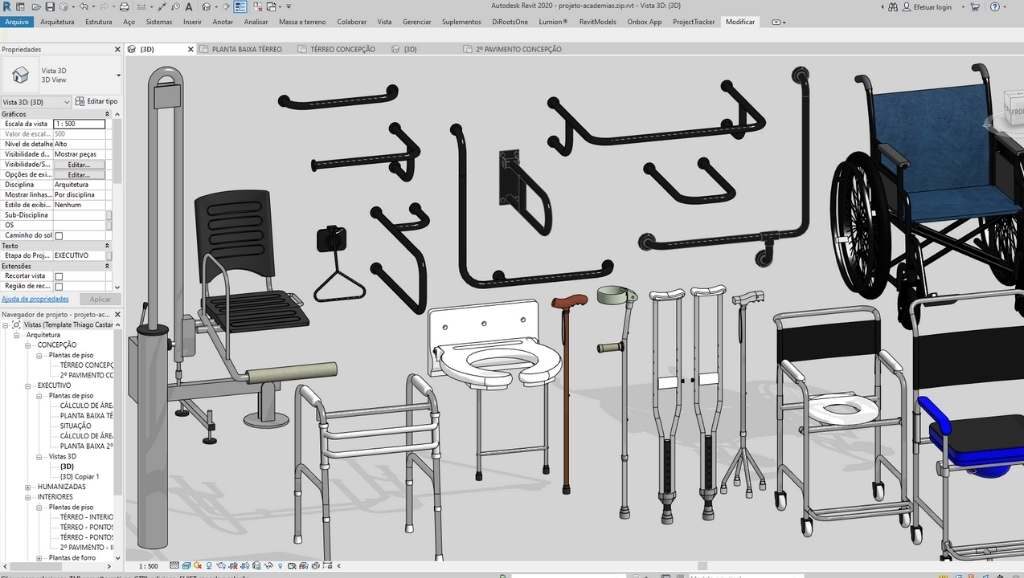Click the Print icon in quick access toolbar
The image size is (1024, 578).
126,6
